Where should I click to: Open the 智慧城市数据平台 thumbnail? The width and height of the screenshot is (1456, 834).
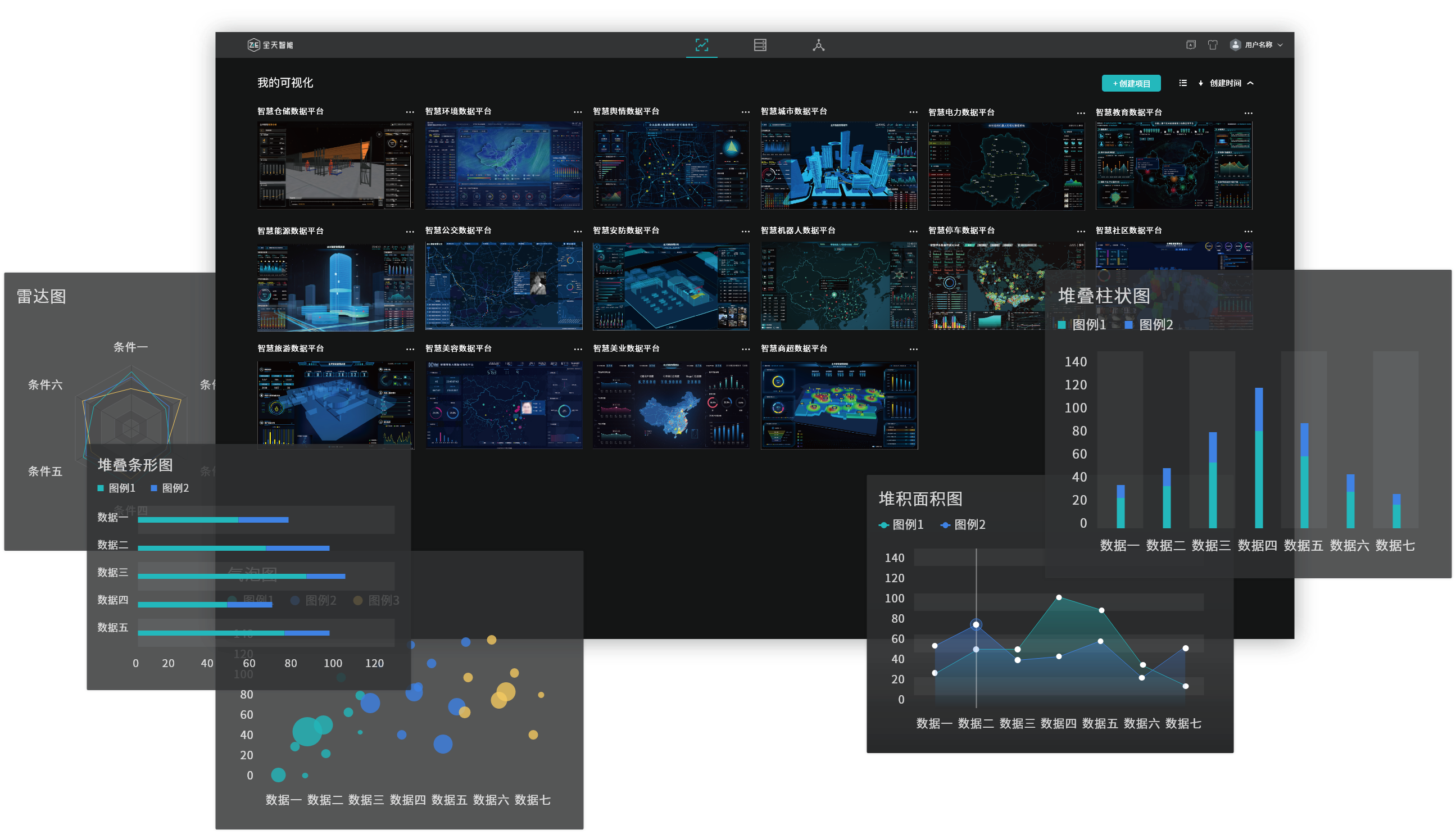coord(838,165)
